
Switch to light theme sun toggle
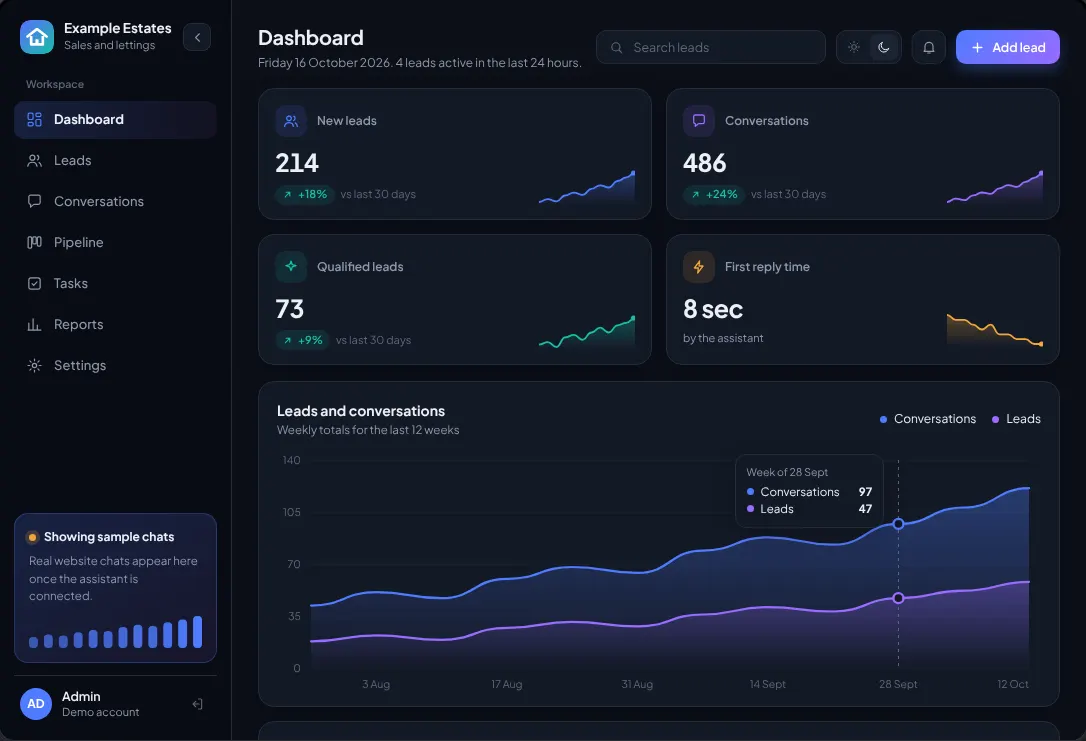pyautogui.click(x=854, y=47)
